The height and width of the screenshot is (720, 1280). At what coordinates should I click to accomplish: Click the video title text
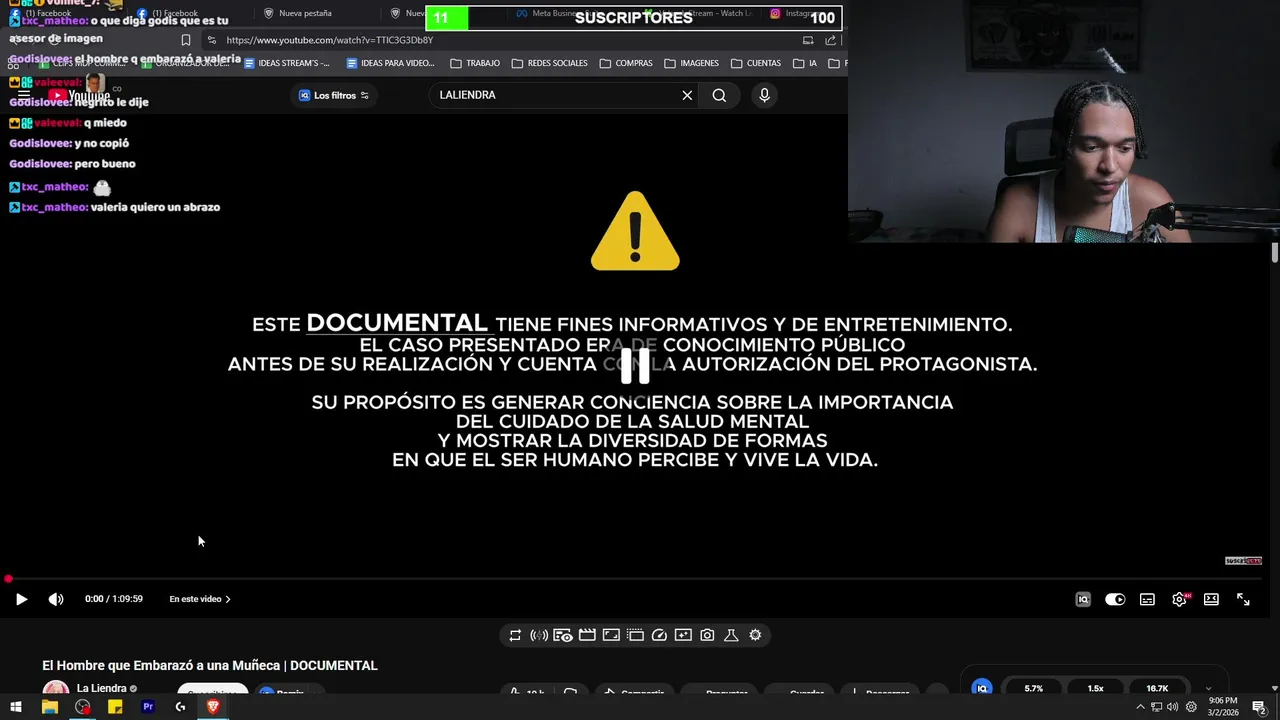point(210,665)
